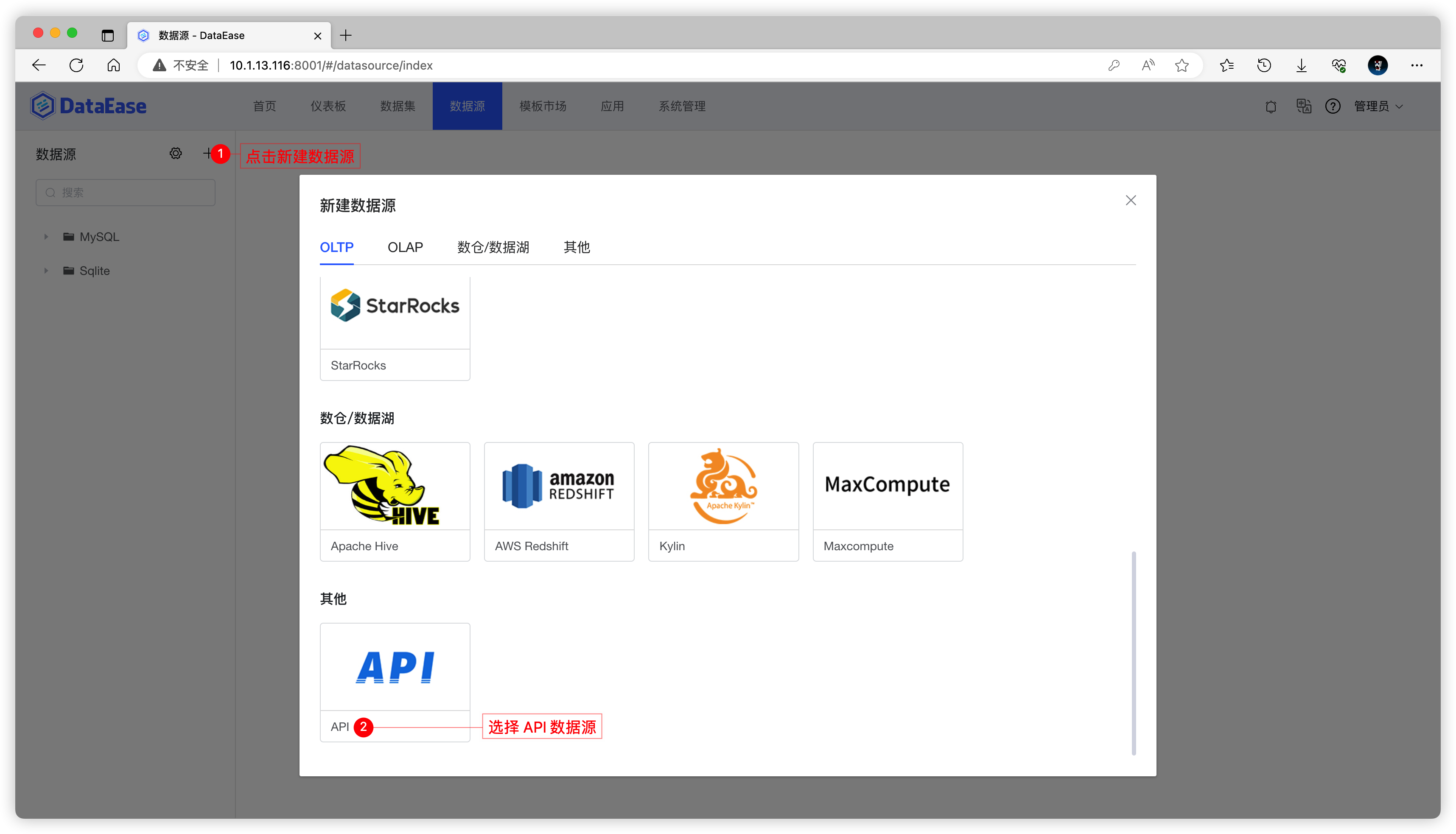Choose the AWS Redshift datasource
The image size is (1456, 834).
click(x=559, y=502)
